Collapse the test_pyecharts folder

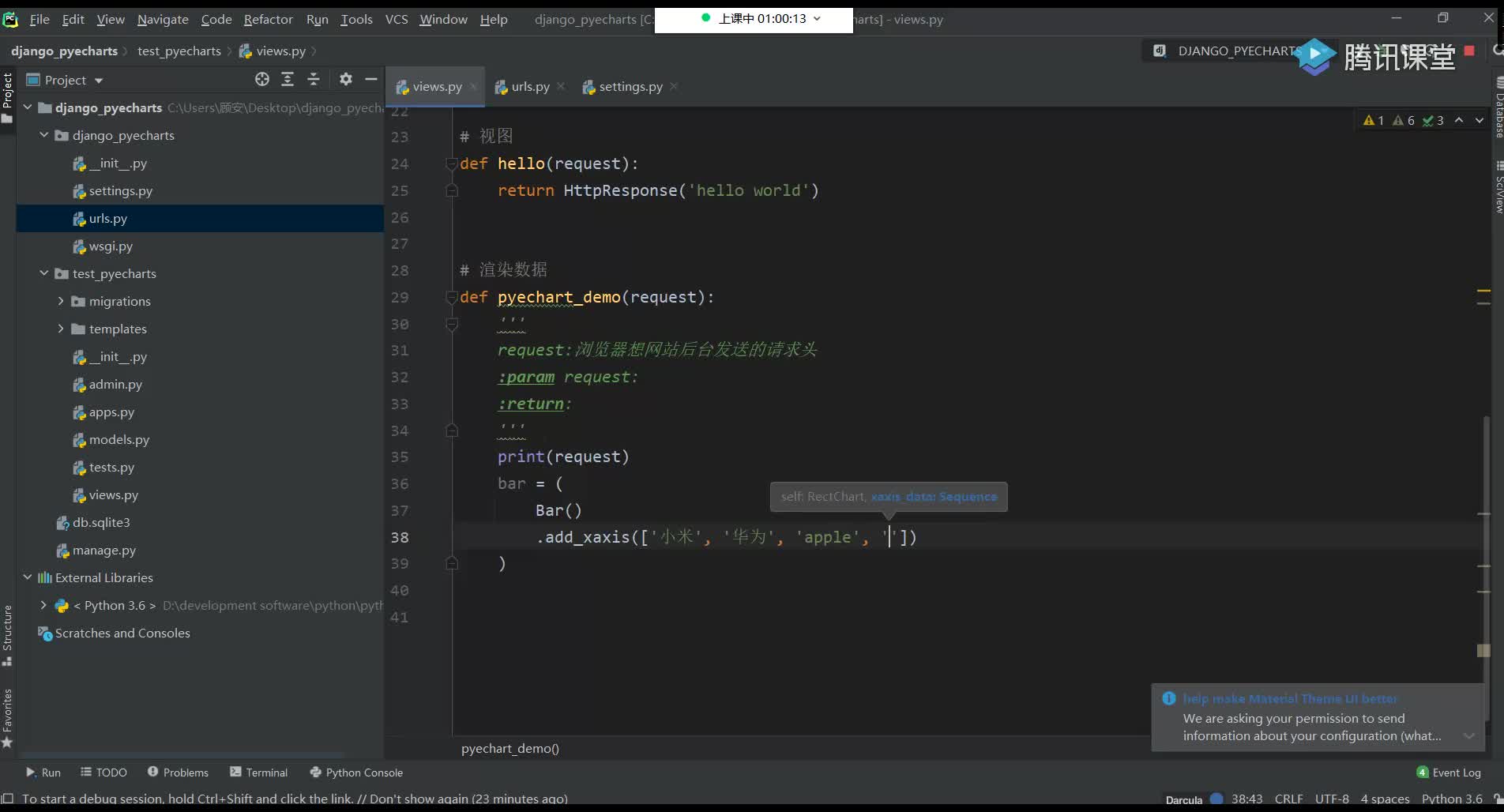pos(44,273)
